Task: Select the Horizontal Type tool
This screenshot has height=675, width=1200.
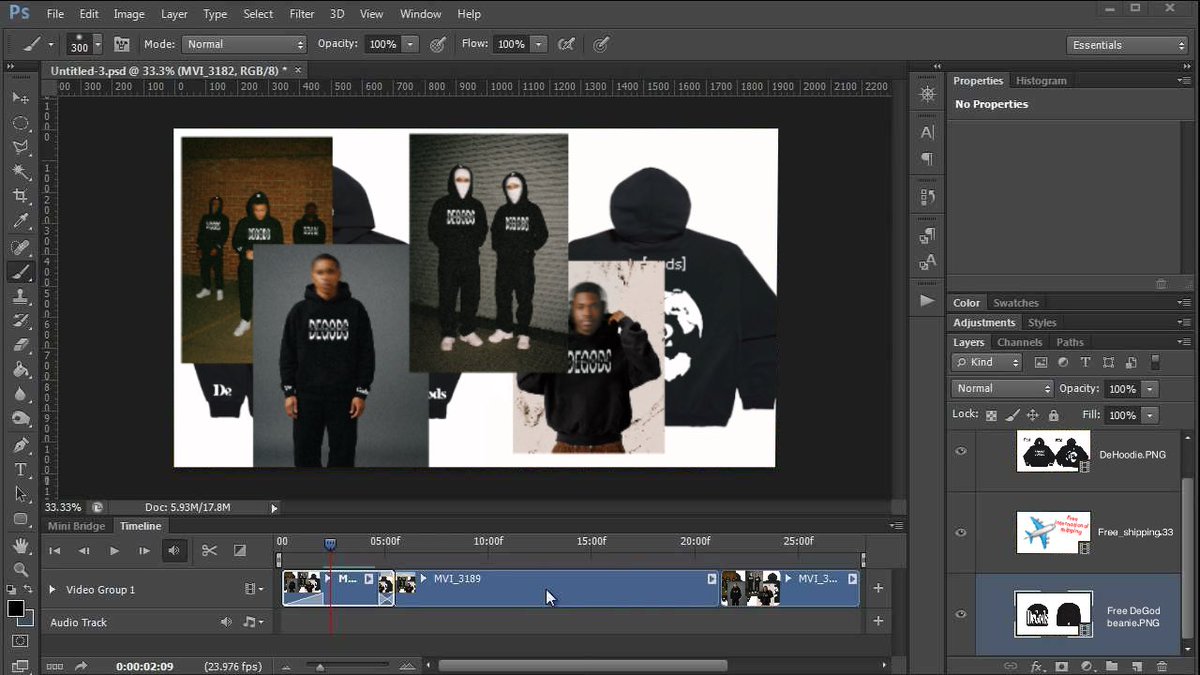Action: pyautogui.click(x=20, y=469)
